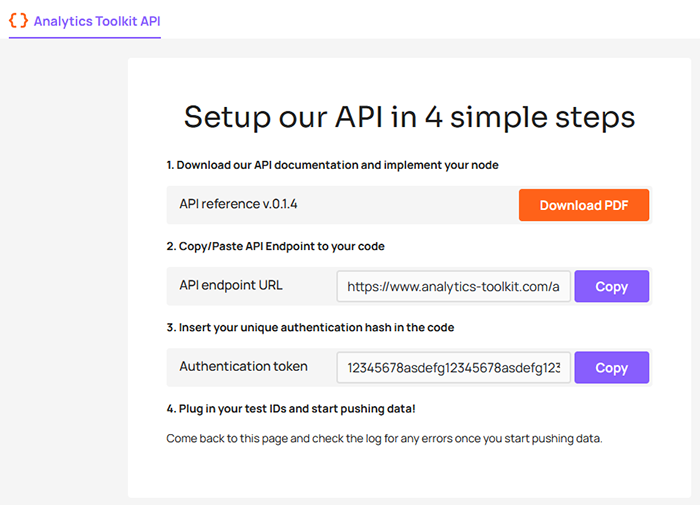Focus the Authentication token field

tap(454, 367)
